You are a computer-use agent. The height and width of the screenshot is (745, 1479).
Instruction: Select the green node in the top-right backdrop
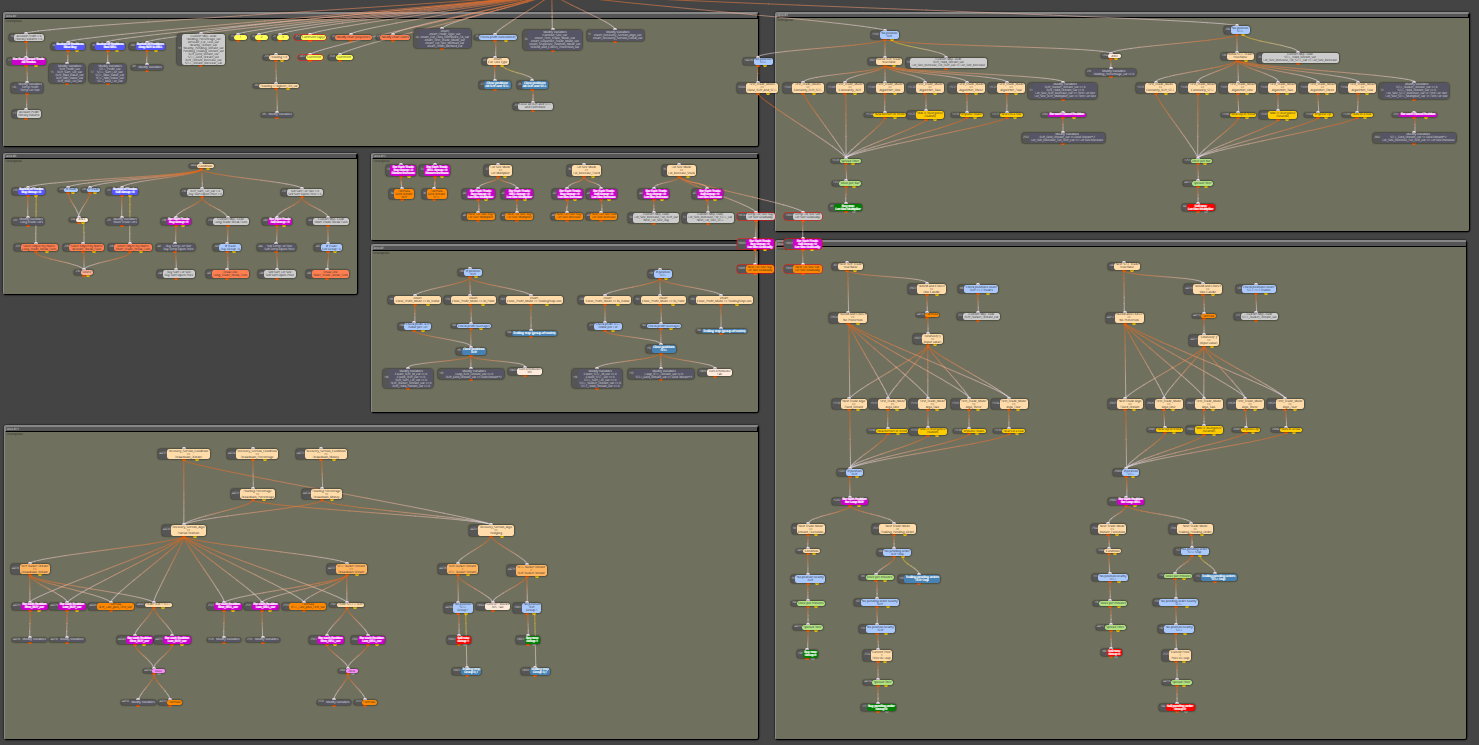tap(849, 207)
